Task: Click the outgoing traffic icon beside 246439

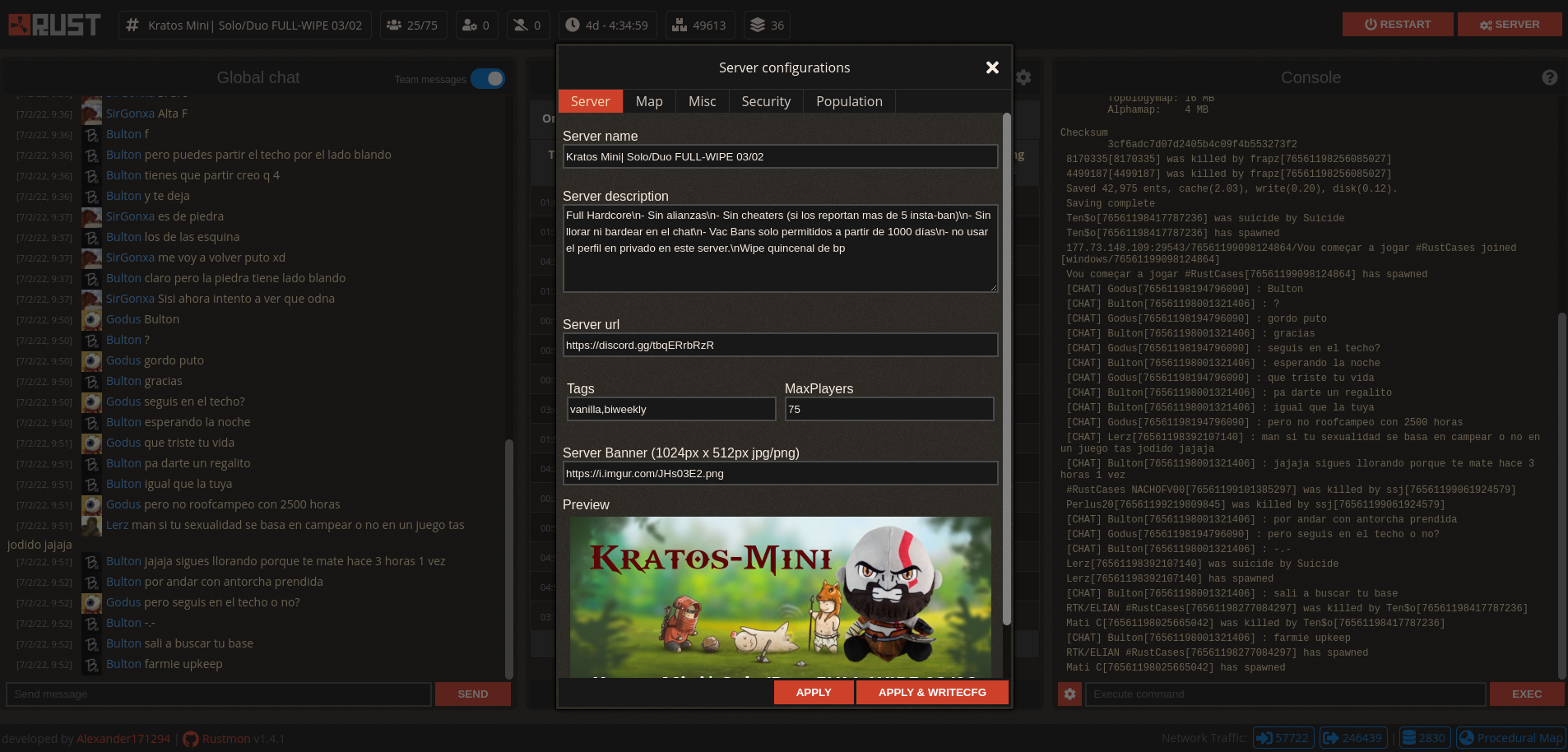Action: pyautogui.click(x=1330, y=738)
